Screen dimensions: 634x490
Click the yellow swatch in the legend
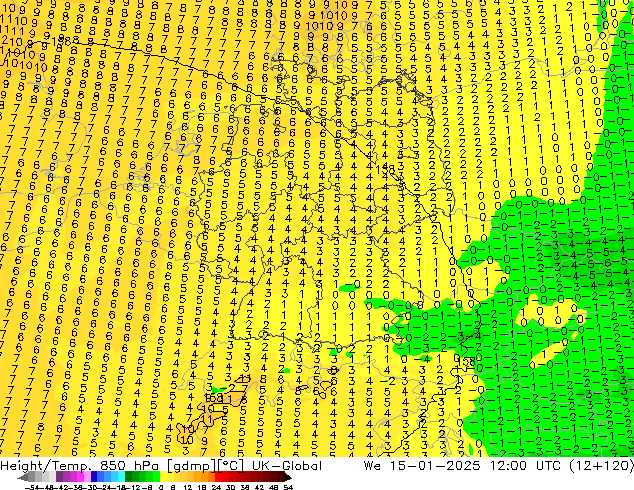(163, 478)
